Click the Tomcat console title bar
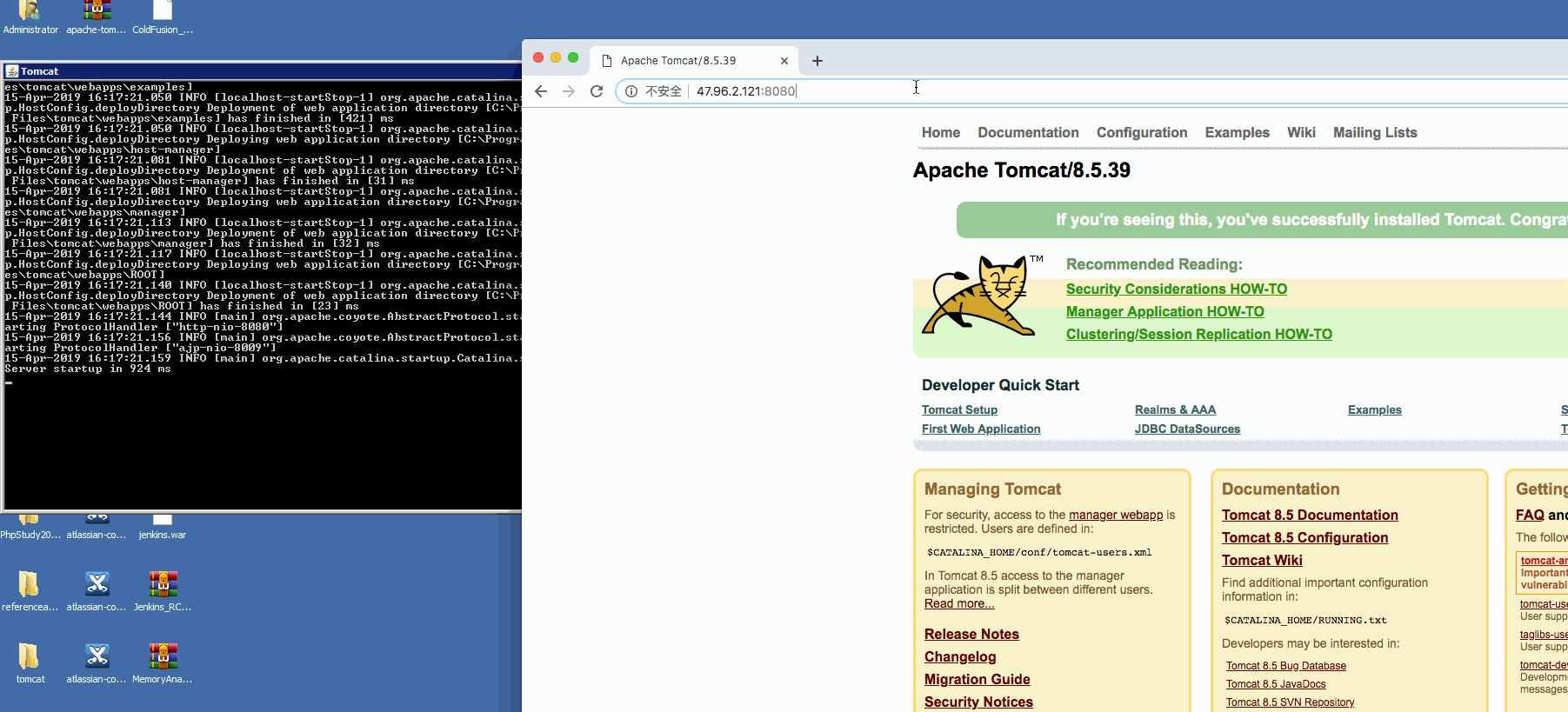The width and height of the screenshot is (1568, 712). 263,71
